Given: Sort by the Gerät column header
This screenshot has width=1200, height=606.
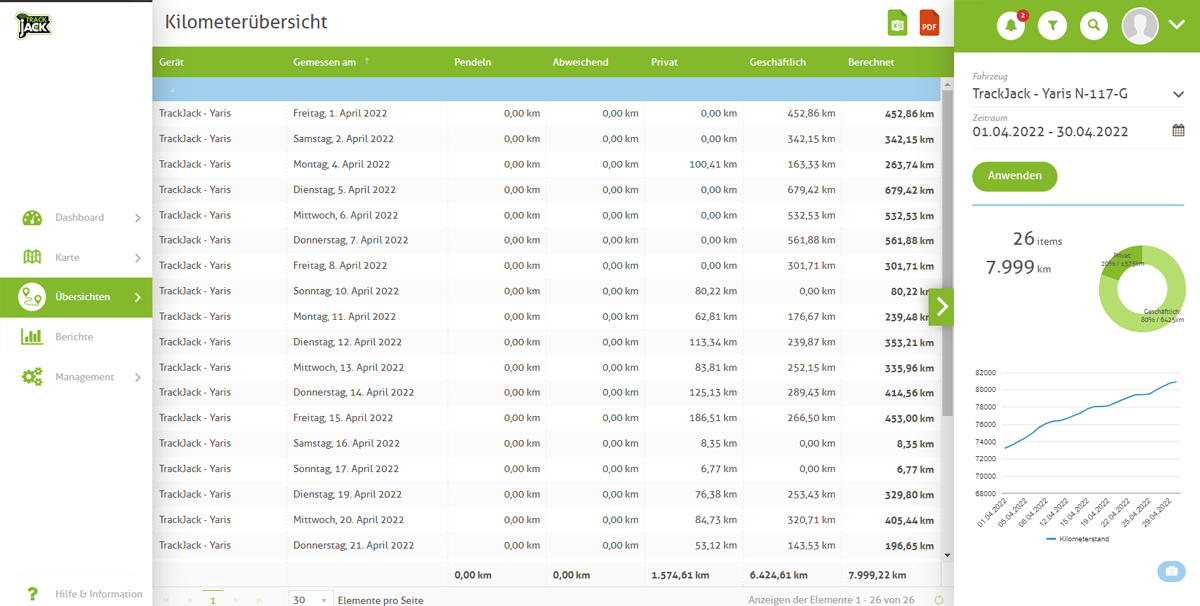Looking at the screenshot, I should point(171,62).
